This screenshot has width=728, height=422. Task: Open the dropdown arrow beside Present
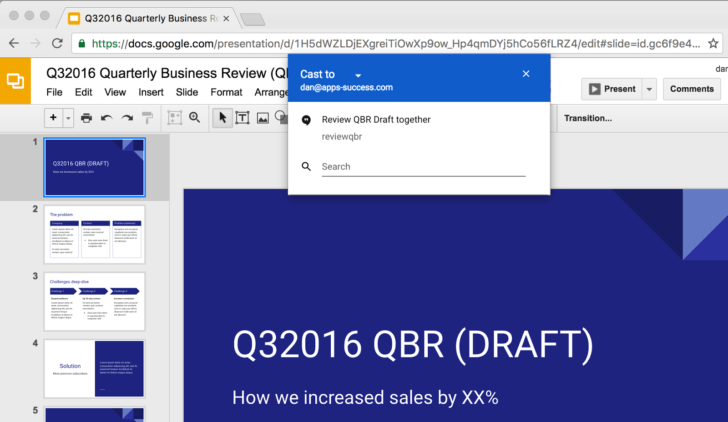(x=650, y=89)
